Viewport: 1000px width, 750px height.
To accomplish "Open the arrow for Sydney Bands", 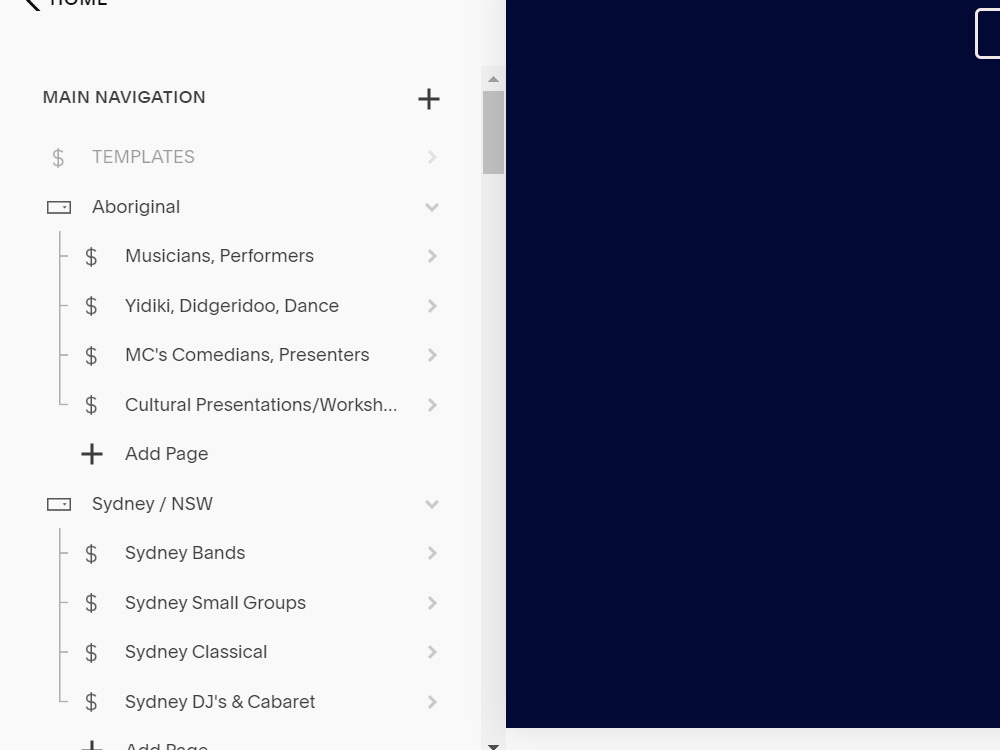I will pos(432,553).
